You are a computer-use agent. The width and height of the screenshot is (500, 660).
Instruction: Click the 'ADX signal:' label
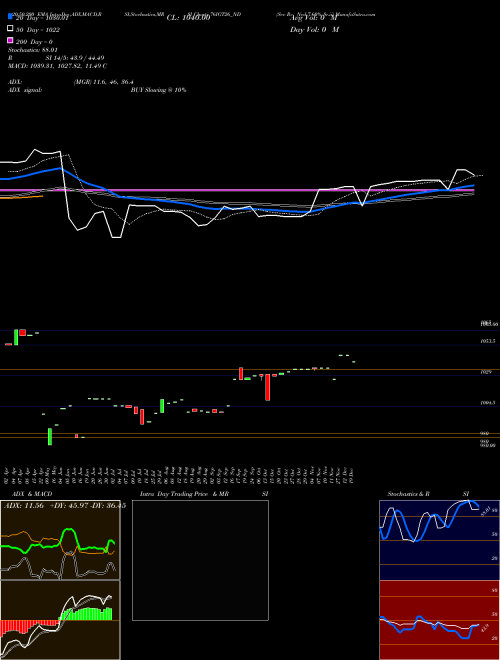[x=25, y=90]
